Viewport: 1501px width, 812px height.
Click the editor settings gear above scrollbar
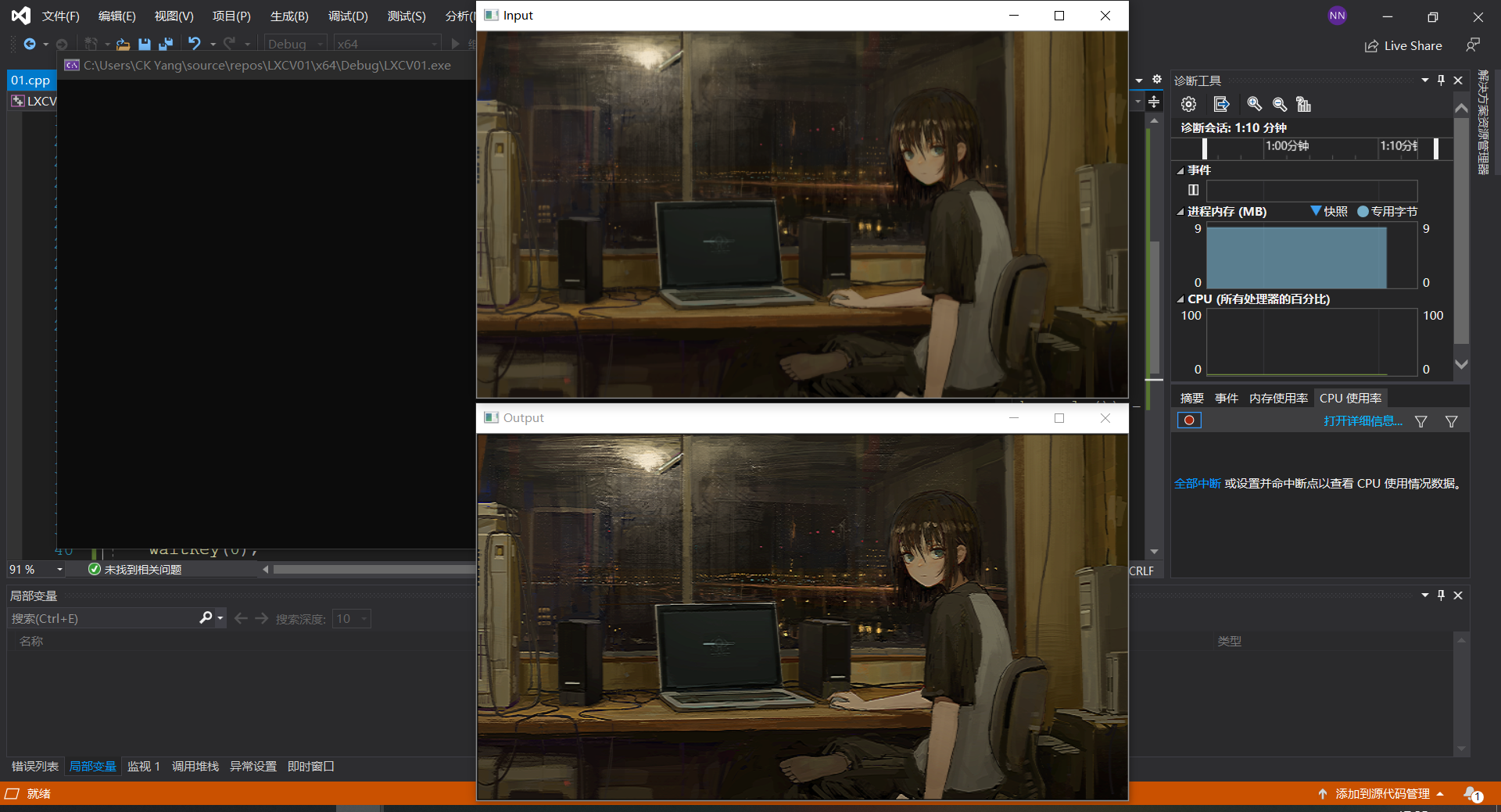click(x=1156, y=80)
